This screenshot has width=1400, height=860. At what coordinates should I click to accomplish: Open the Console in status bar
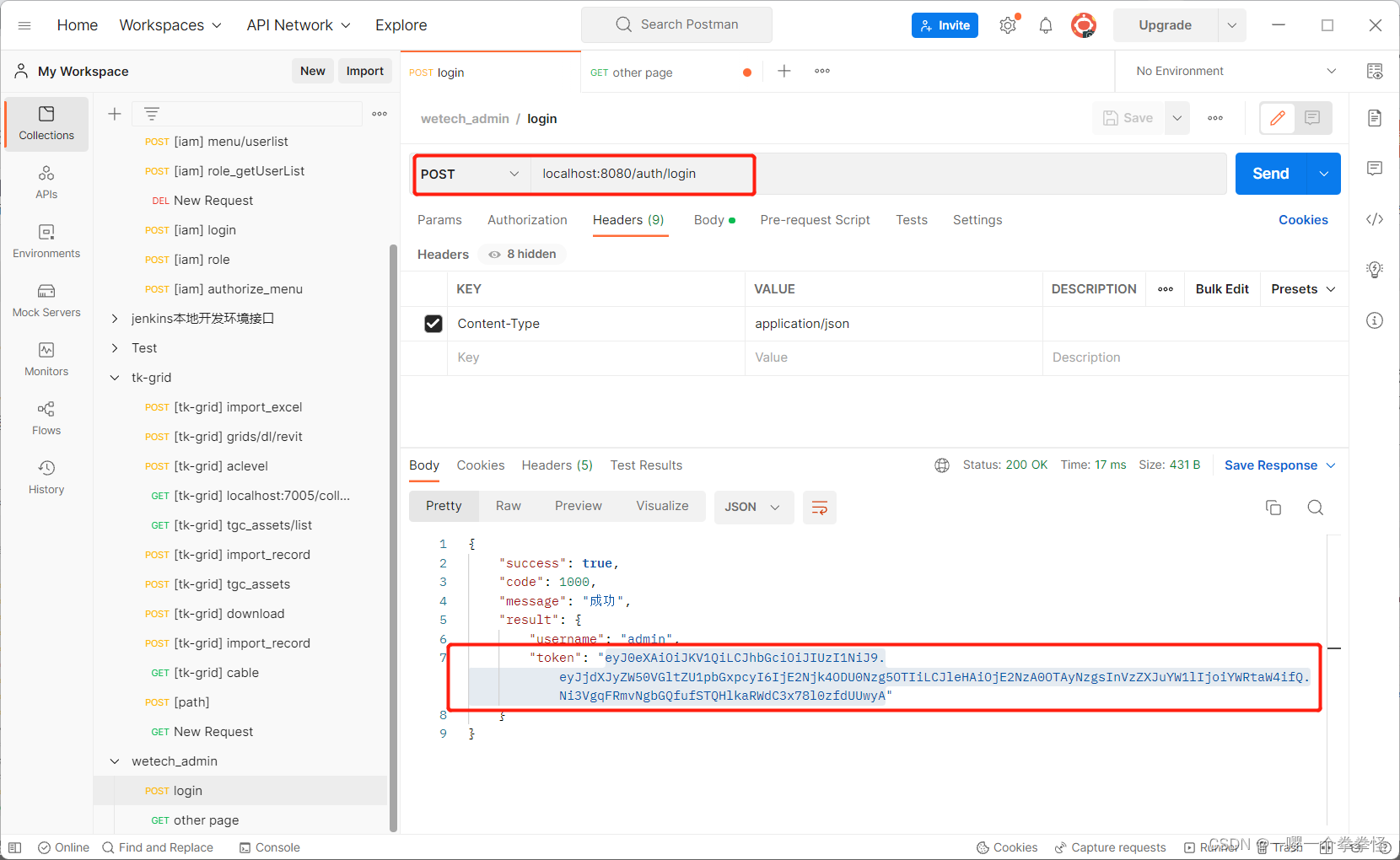coord(270,847)
